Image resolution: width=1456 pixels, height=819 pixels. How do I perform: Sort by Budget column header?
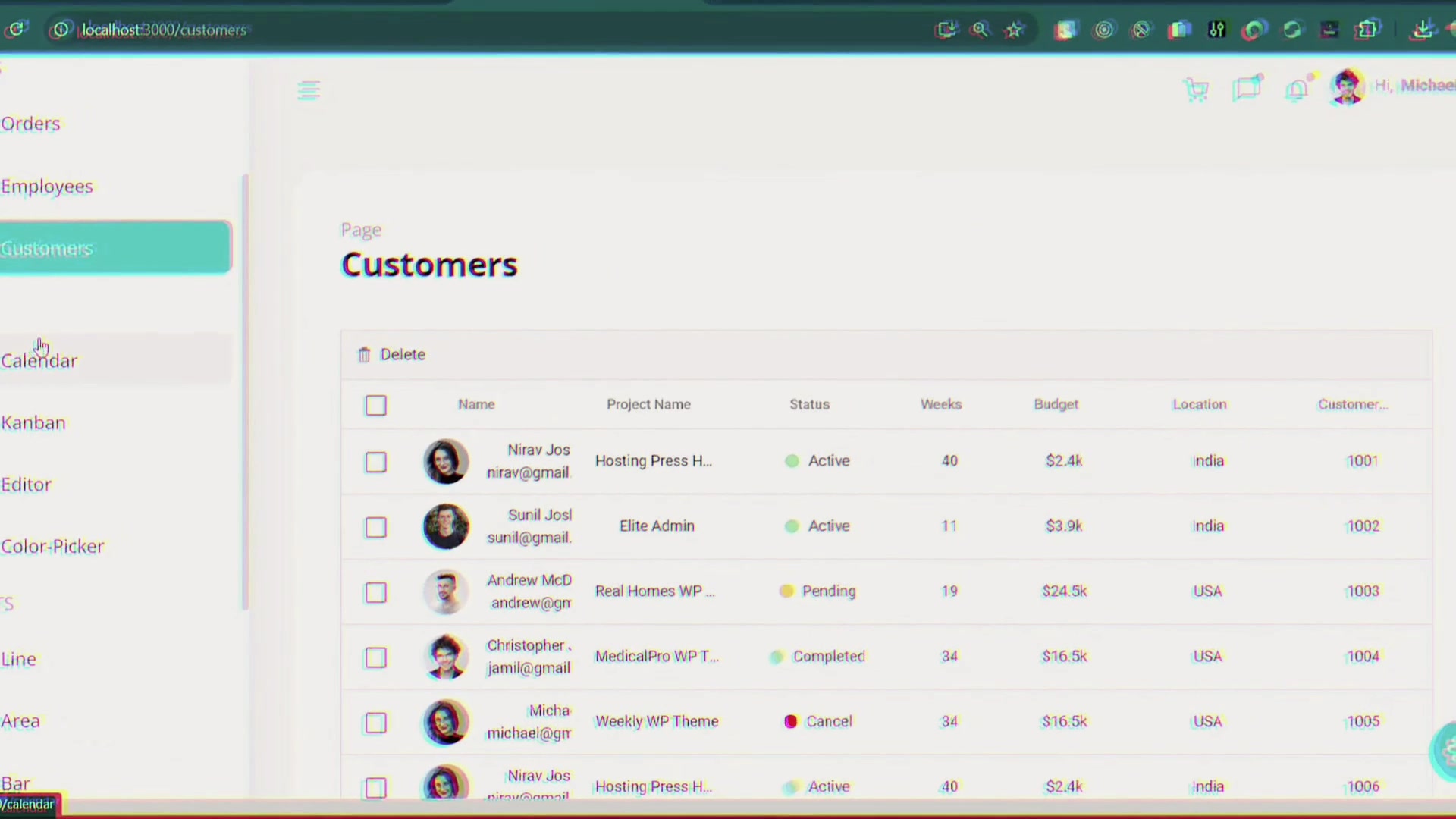click(x=1056, y=405)
